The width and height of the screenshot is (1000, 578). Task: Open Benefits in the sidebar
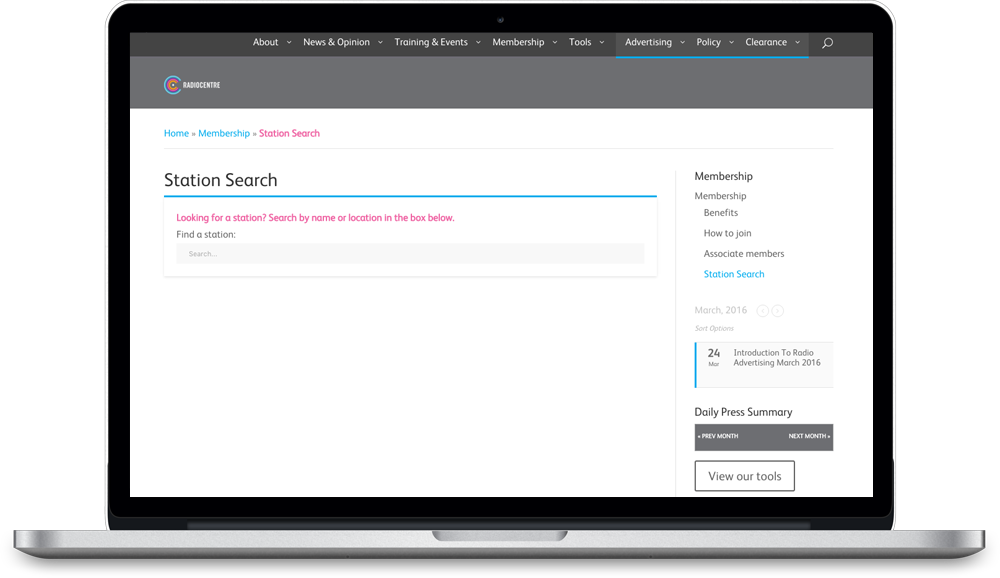pyautogui.click(x=720, y=213)
